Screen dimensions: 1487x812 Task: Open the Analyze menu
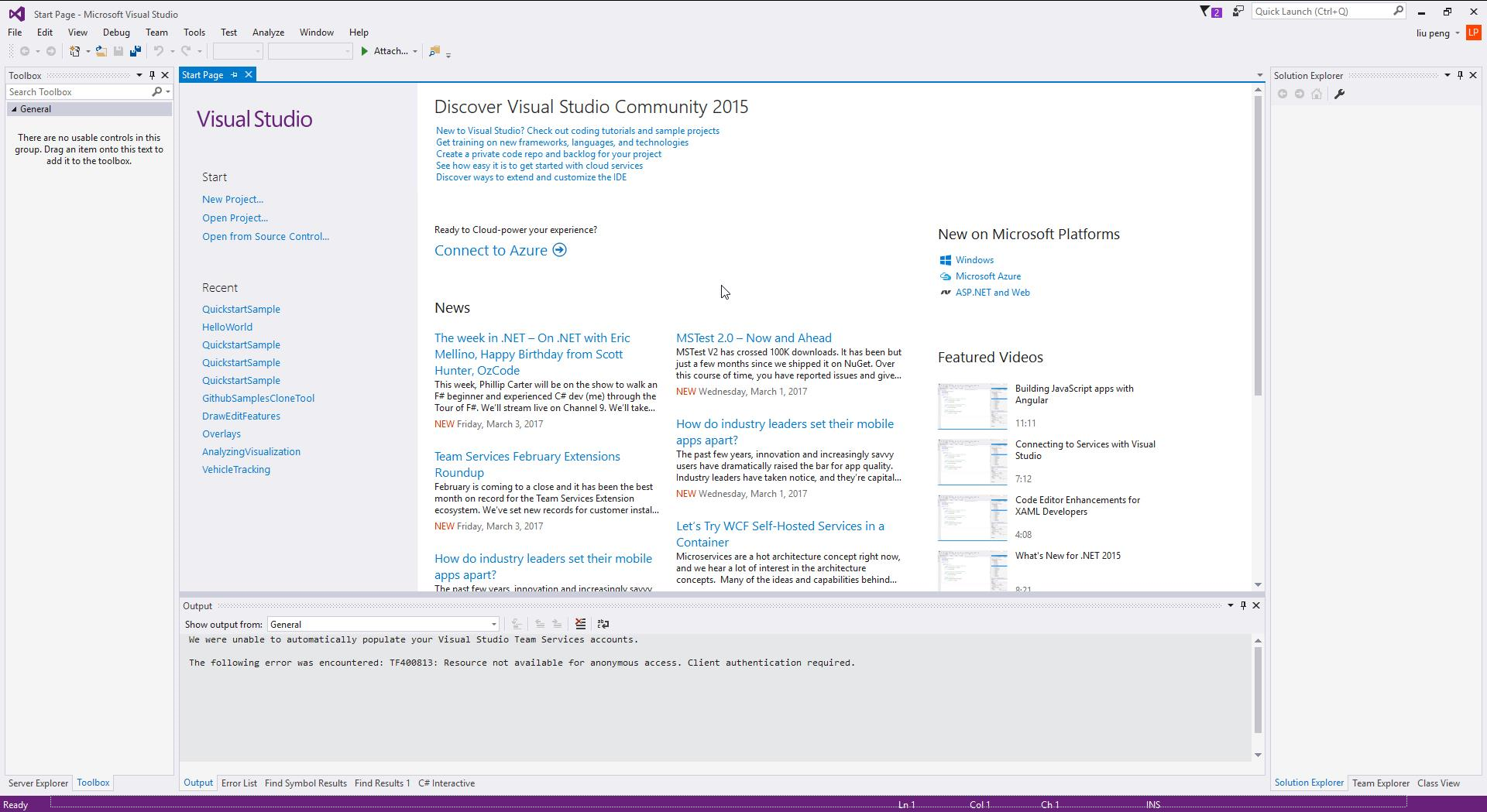[268, 33]
